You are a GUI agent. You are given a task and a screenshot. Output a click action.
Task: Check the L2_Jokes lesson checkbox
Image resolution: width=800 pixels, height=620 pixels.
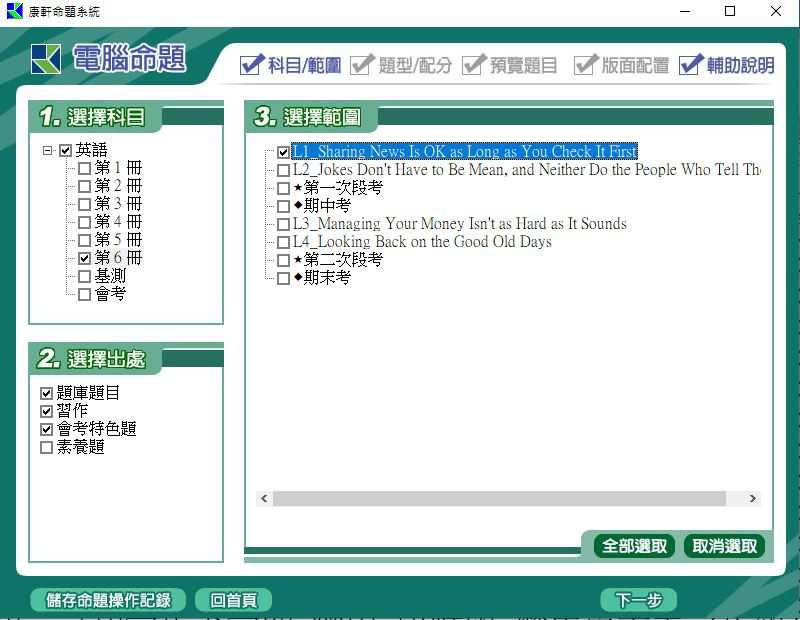pyautogui.click(x=283, y=170)
